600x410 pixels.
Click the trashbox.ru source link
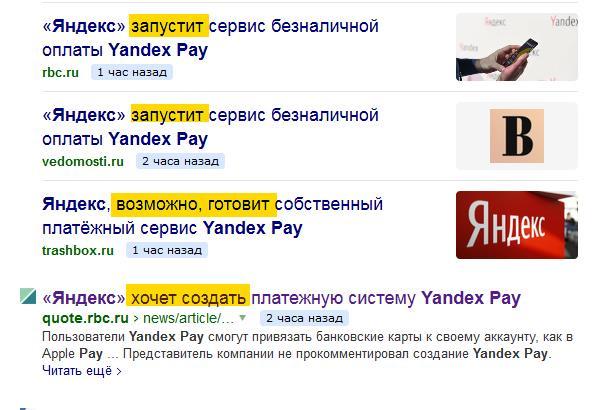78,250
